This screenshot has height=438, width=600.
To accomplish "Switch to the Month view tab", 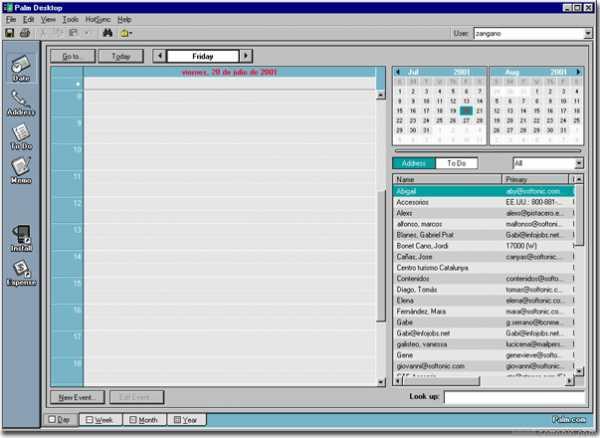I will pyautogui.click(x=144, y=420).
